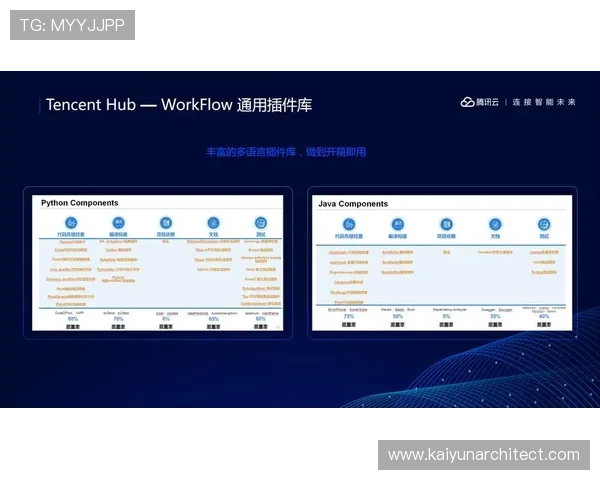This screenshot has width=600, height=480.
Task: Click the '0%' coverage value in Java
Action: pyautogui.click(x=446, y=316)
